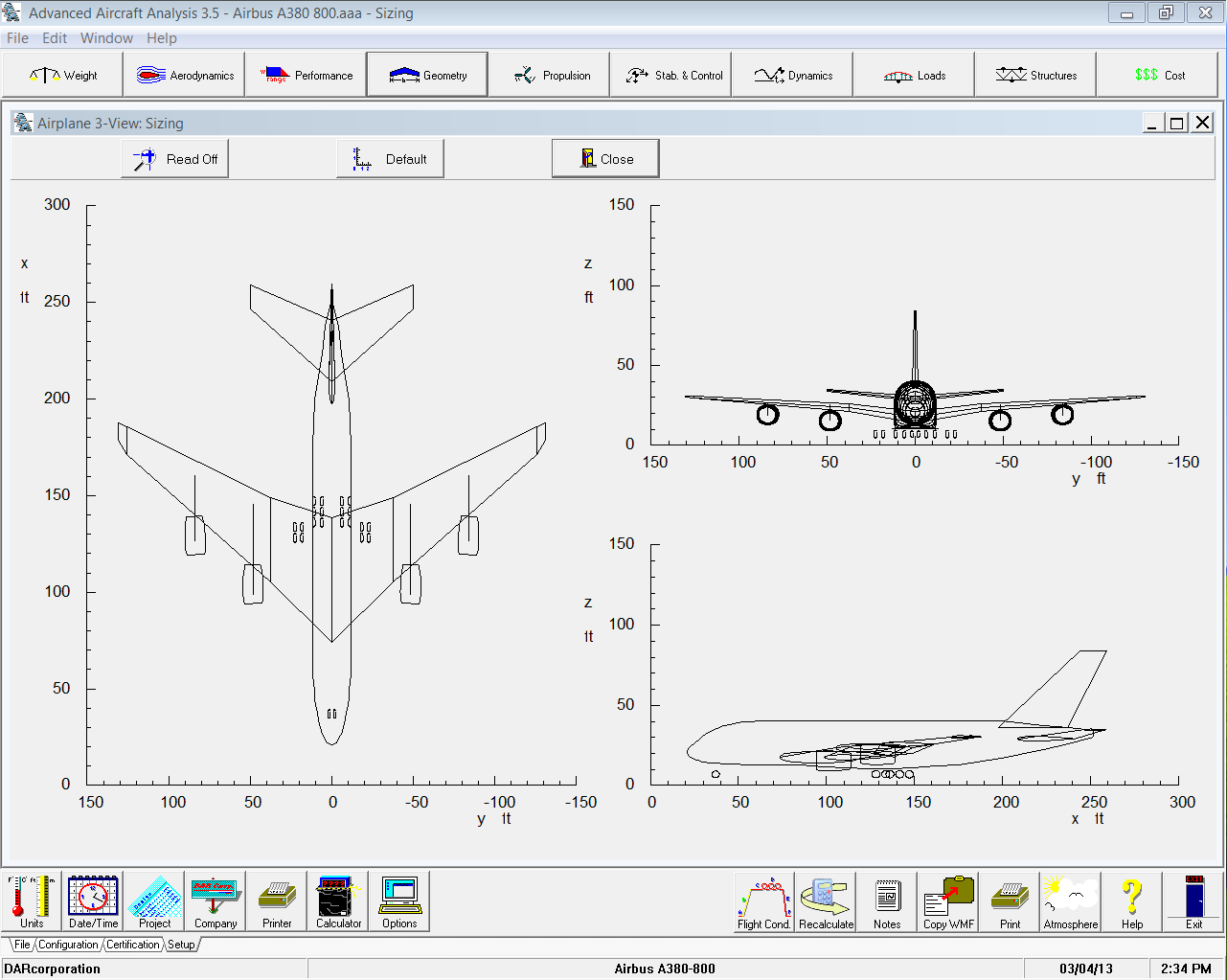Open the Printer setup icon
This screenshot has width=1227, height=980.
pos(277,901)
